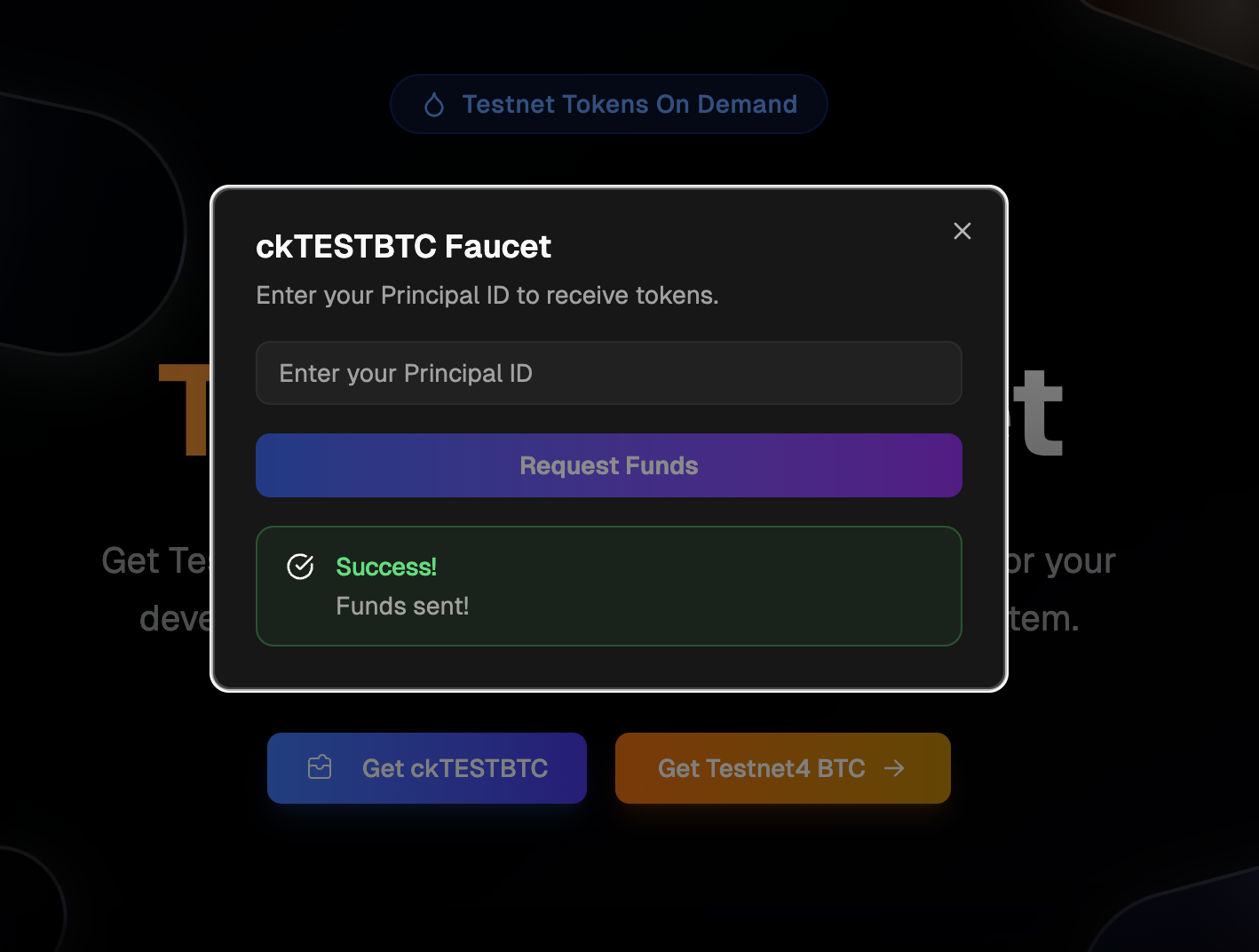
Task: Click the 'Get Te' subtitle text behind dialog
Action: tap(154, 561)
